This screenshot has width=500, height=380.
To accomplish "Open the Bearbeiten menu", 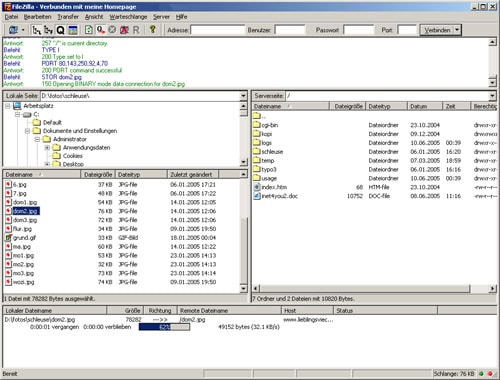I will click(37, 17).
